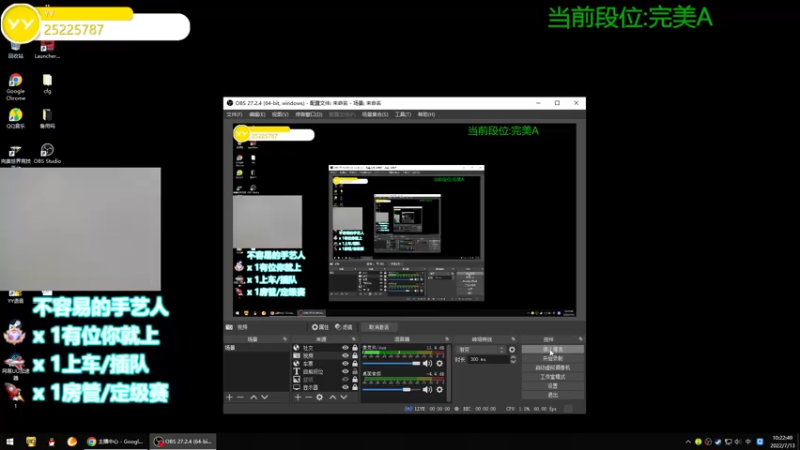Pop out the 场景 dock panel
Viewport: 800px width, 450px height.
point(285,339)
